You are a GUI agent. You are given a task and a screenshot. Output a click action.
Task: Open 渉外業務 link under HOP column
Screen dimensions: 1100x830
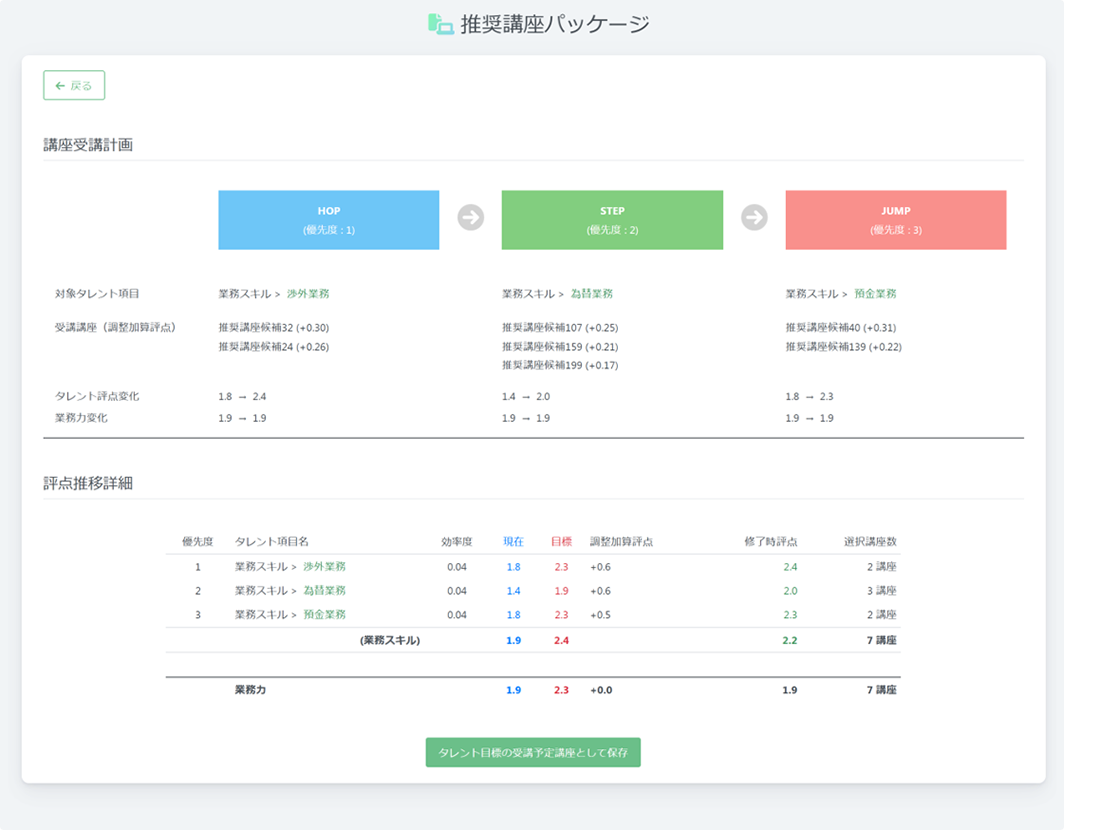(308, 294)
